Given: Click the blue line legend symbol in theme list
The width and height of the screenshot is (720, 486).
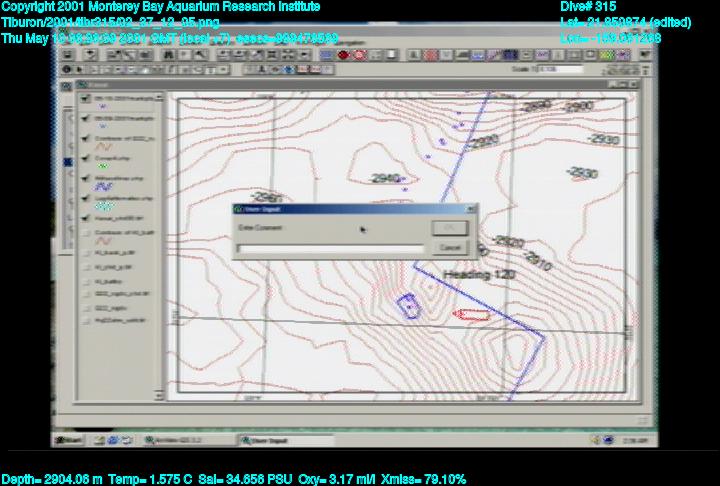Looking at the screenshot, I should [101, 187].
